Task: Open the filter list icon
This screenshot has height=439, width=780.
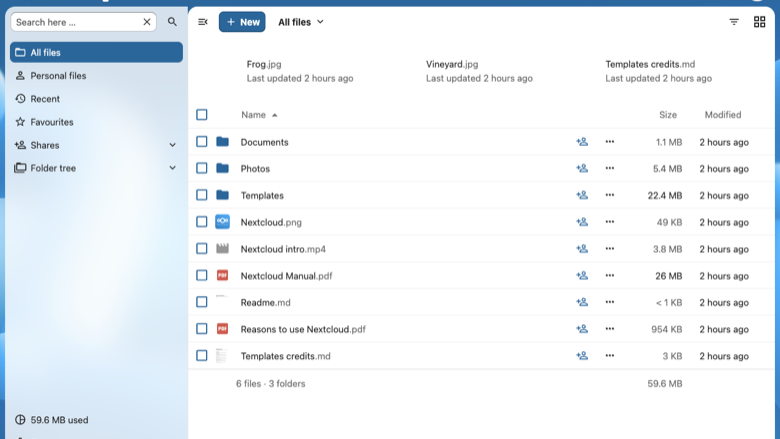Action: point(734,22)
